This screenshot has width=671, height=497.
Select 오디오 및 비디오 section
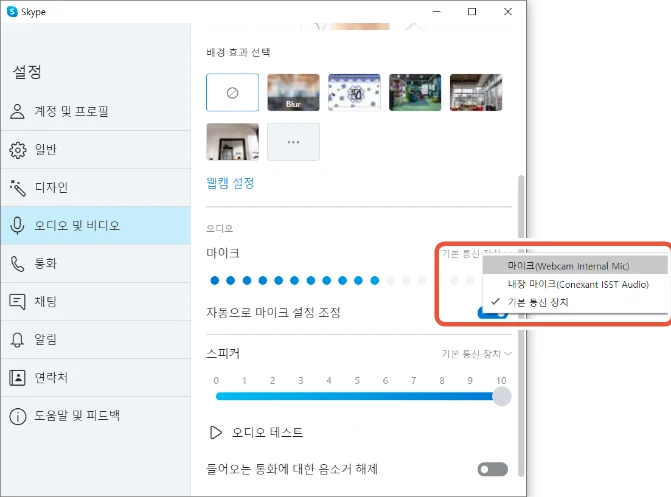point(95,226)
